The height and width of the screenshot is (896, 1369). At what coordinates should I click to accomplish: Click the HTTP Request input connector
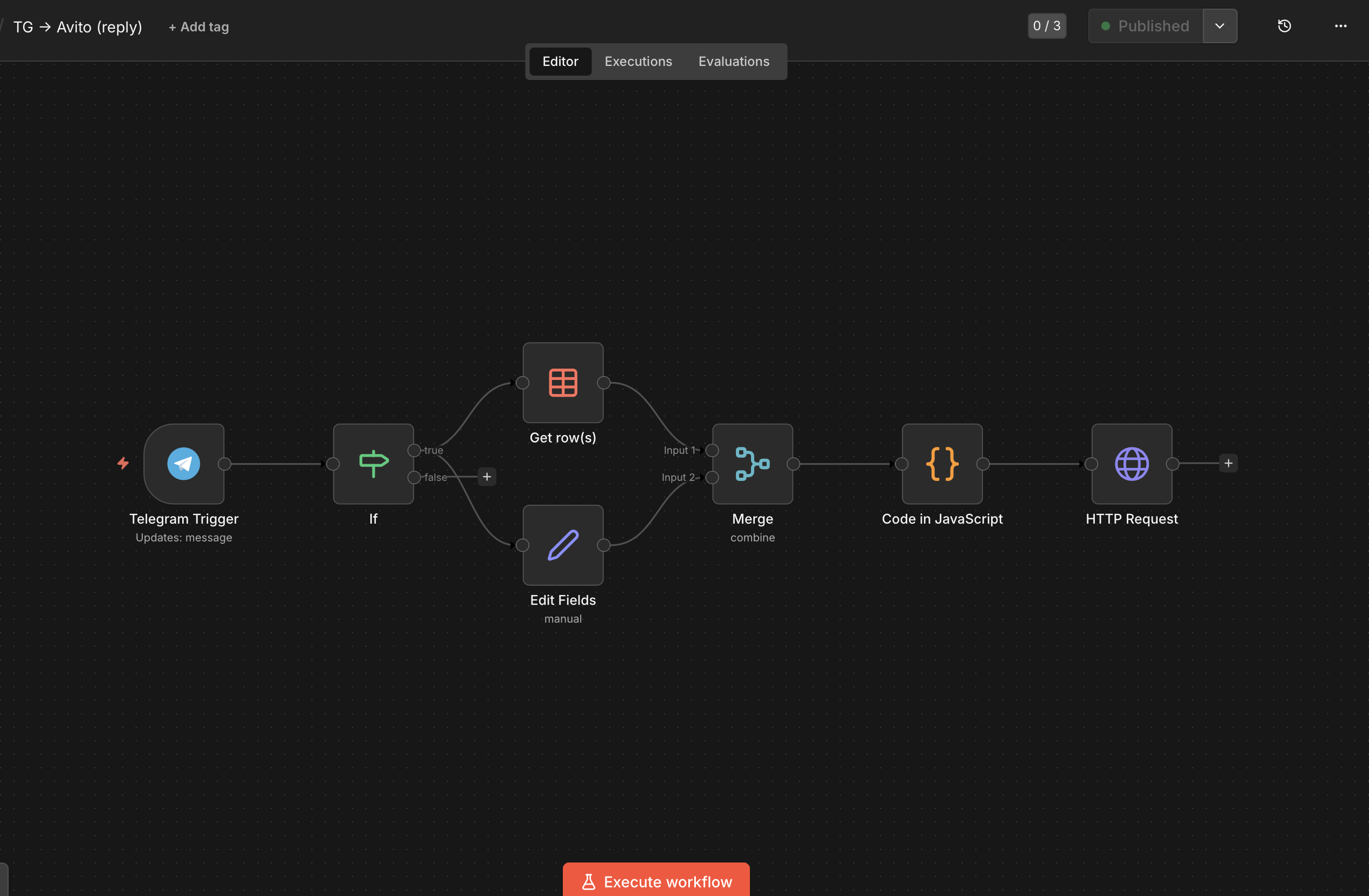coord(1091,464)
